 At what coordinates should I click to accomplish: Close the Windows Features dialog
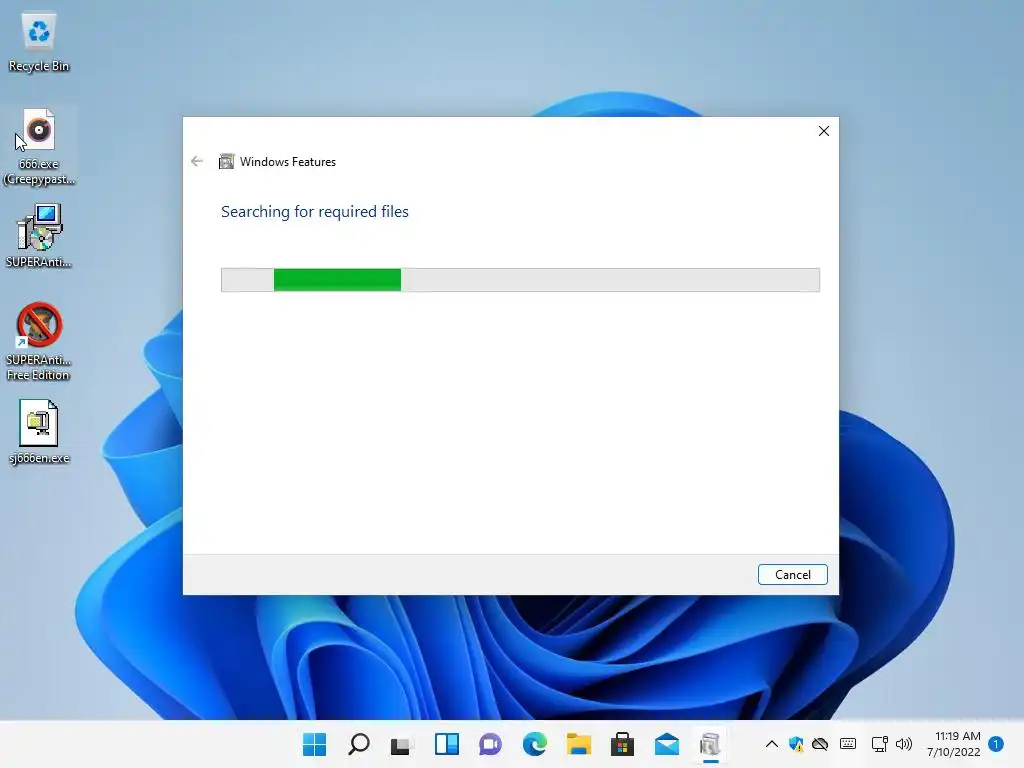point(824,131)
